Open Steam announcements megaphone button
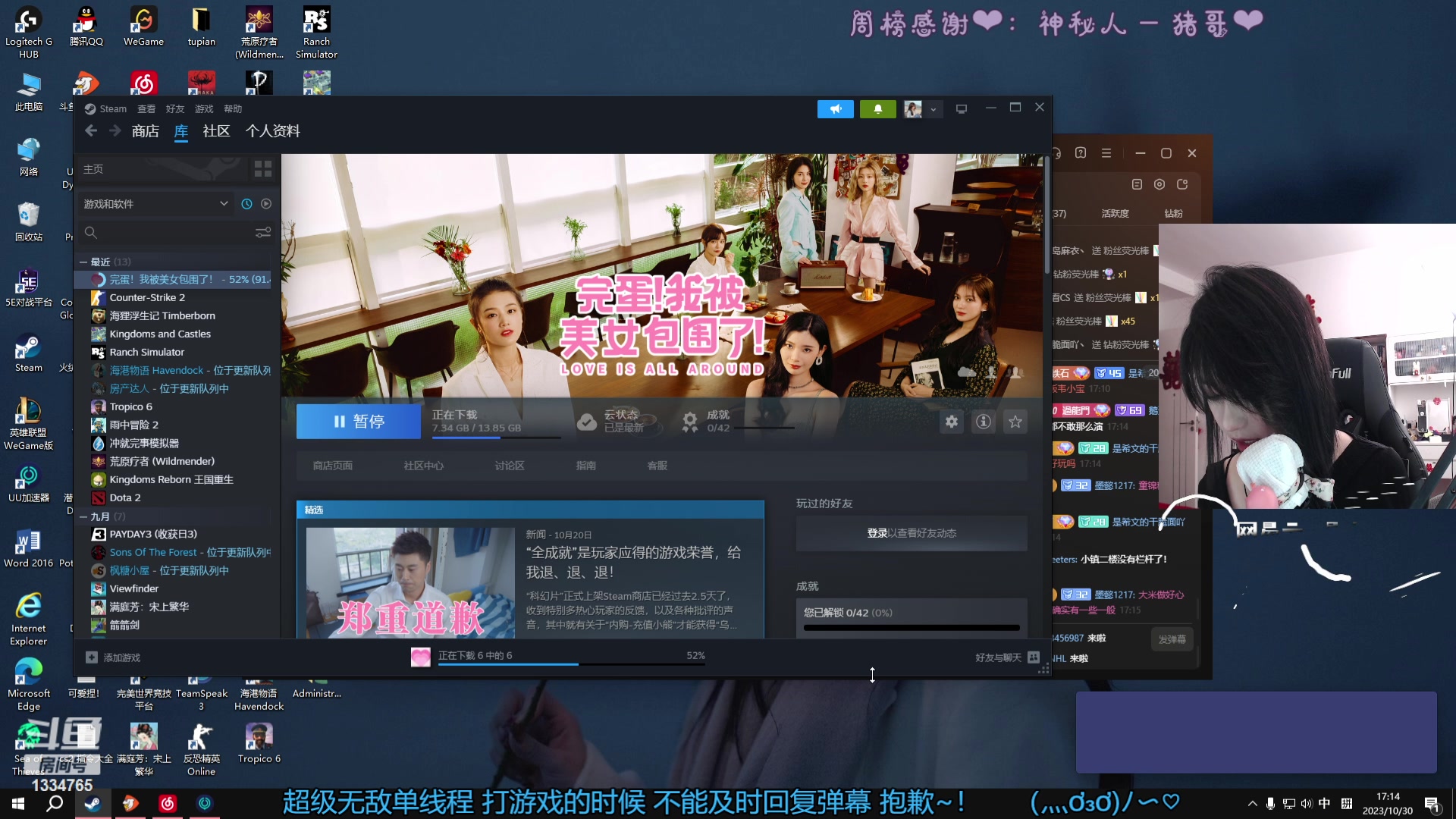 point(835,109)
